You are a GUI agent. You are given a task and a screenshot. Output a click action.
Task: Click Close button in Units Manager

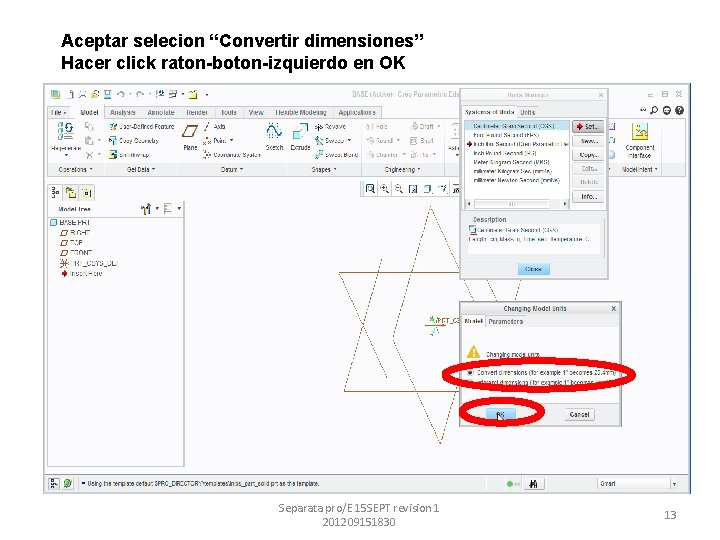(x=534, y=269)
